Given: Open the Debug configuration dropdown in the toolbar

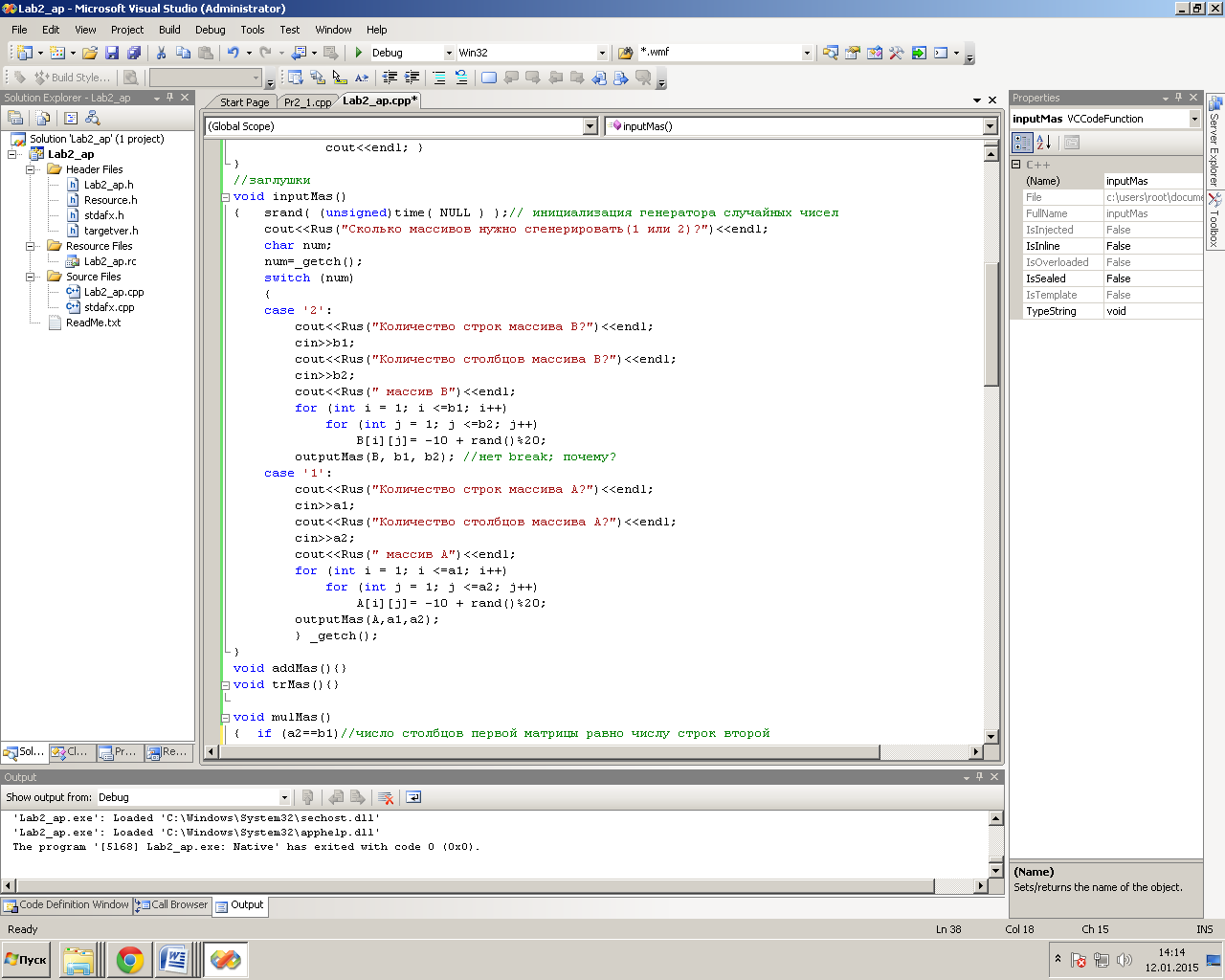Looking at the screenshot, I should 449,53.
